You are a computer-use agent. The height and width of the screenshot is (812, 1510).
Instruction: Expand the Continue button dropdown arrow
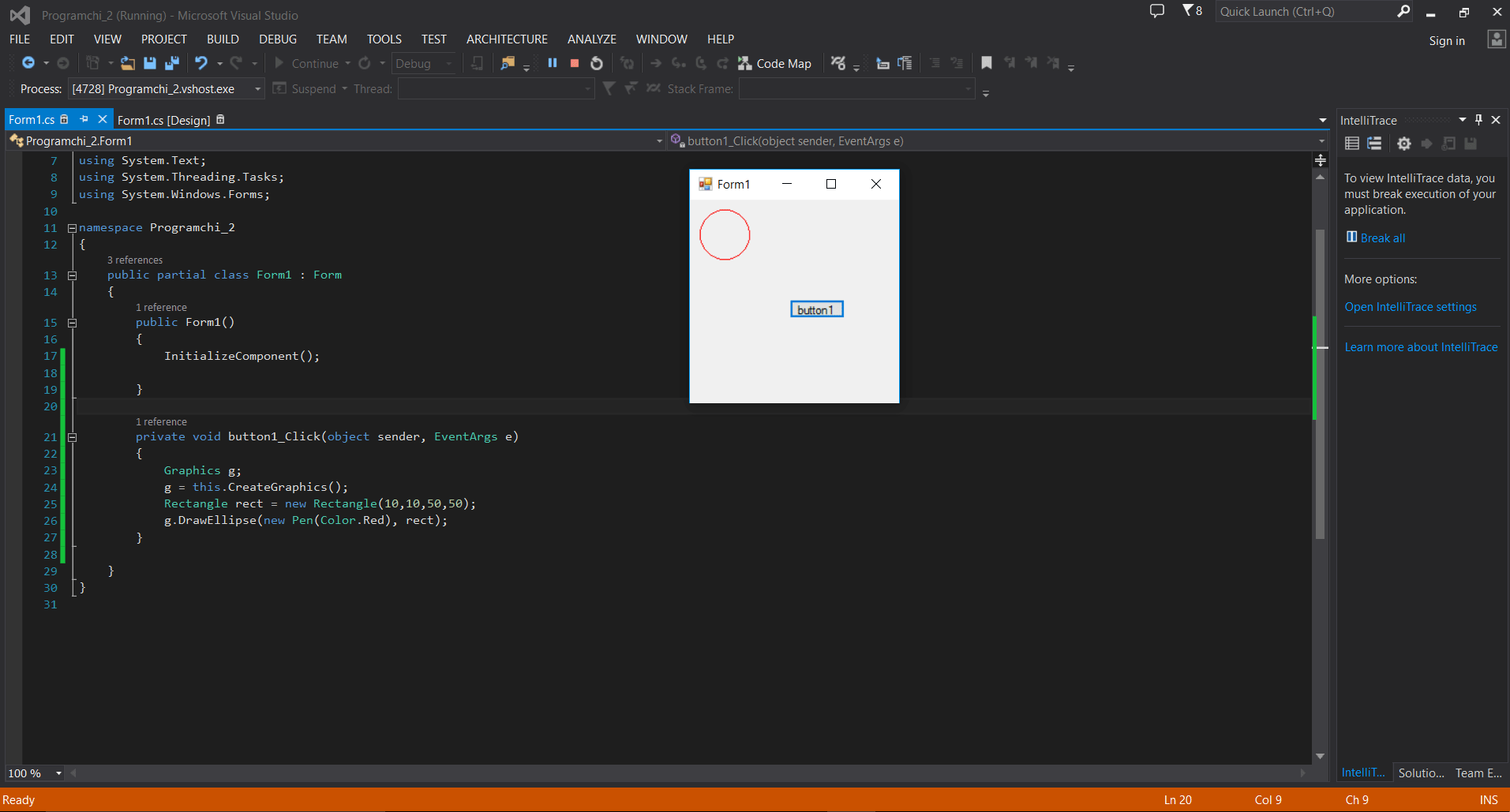pyautogui.click(x=347, y=63)
